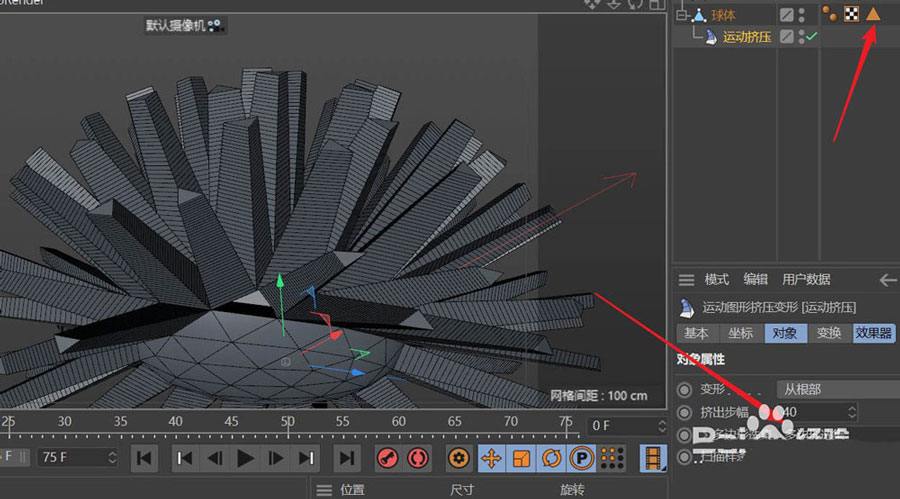Open the attribute panel hamburger menu
Screen dimensions: 900x499
[x=686, y=280]
